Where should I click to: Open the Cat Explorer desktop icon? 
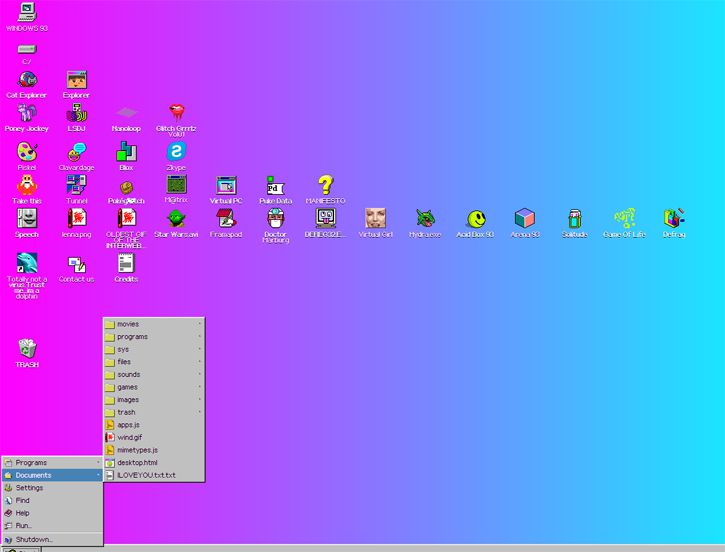pyautogui.click(x=27, y=81)
